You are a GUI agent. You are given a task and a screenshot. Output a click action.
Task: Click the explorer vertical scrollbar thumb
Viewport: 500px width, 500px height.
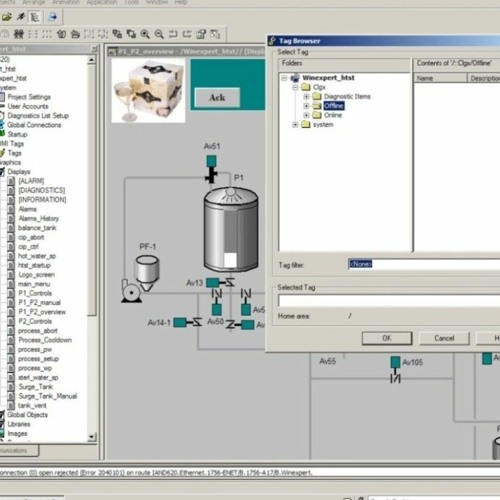pyautogui.click(x=92, y=190)
